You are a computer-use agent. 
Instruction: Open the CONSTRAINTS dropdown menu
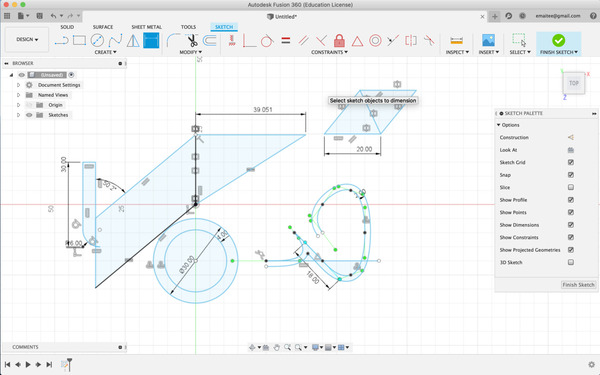pyautogui.click(x=329, y=52)
